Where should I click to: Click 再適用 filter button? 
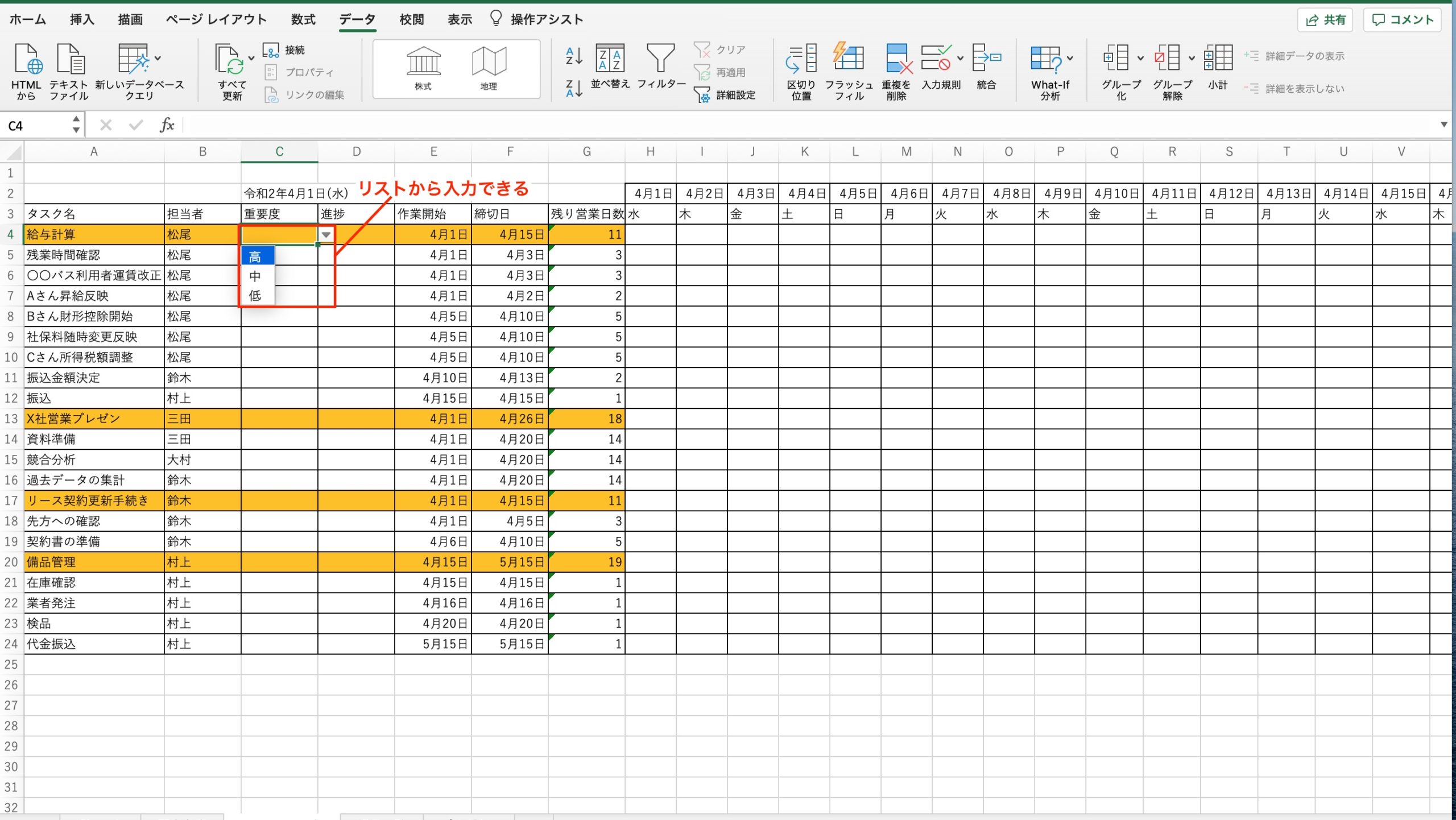pos(719,73)
